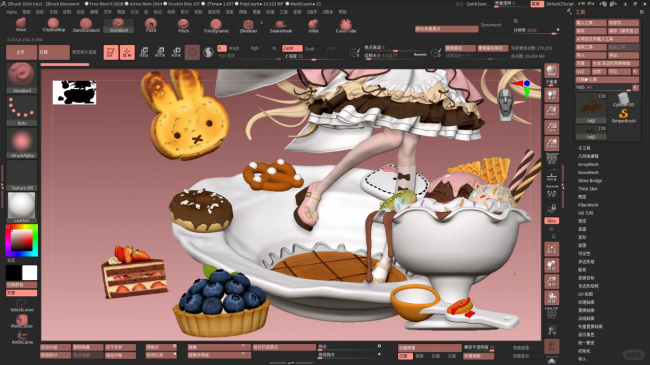Select the Move brush
The height and width of the screenshot is (365, 650).
(x=21, y=25)
